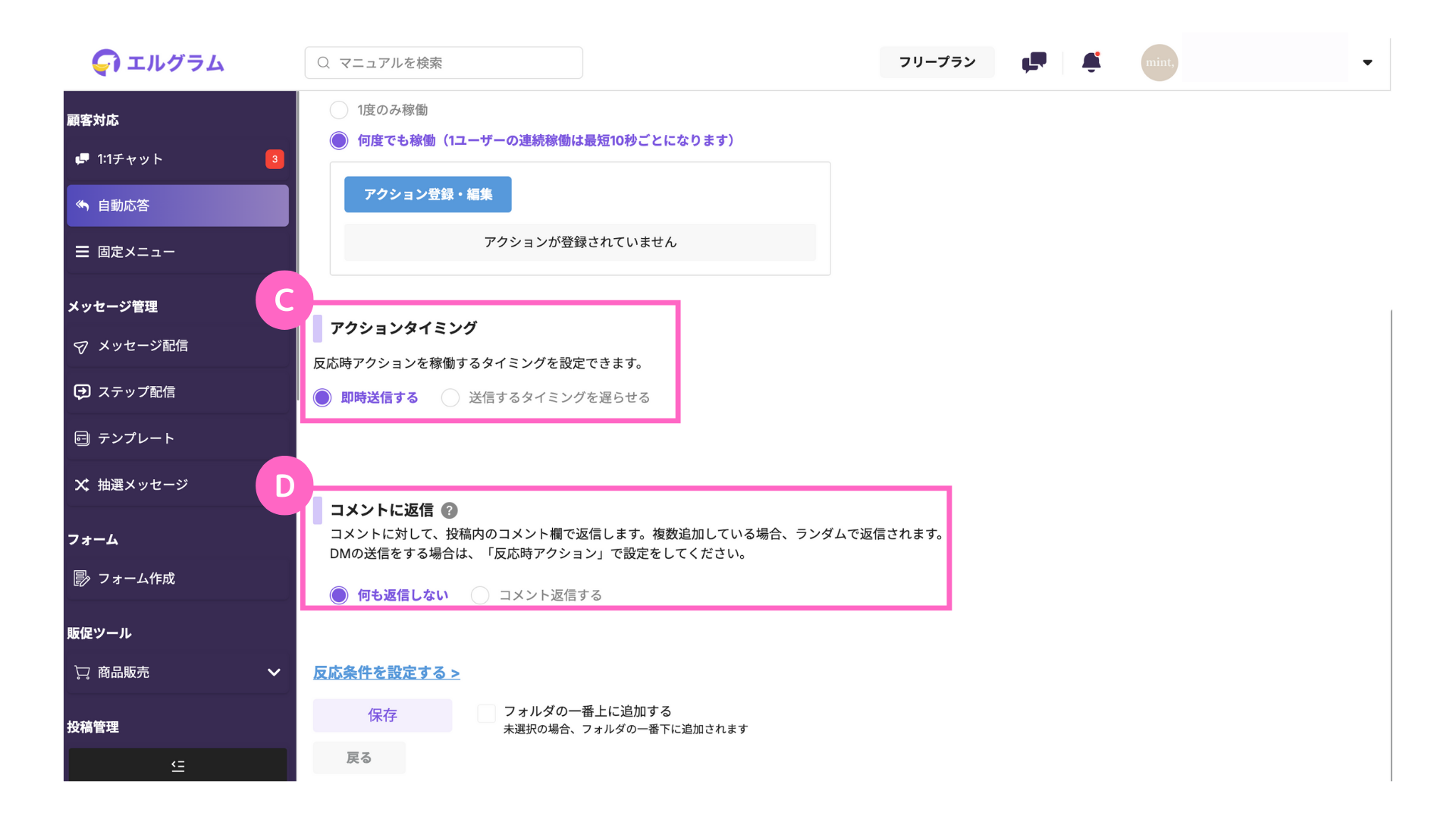Click the 自動応答 reply arrow icon
The height and width of the screenshot is (819, 1456).
click(x=82, y=206)
